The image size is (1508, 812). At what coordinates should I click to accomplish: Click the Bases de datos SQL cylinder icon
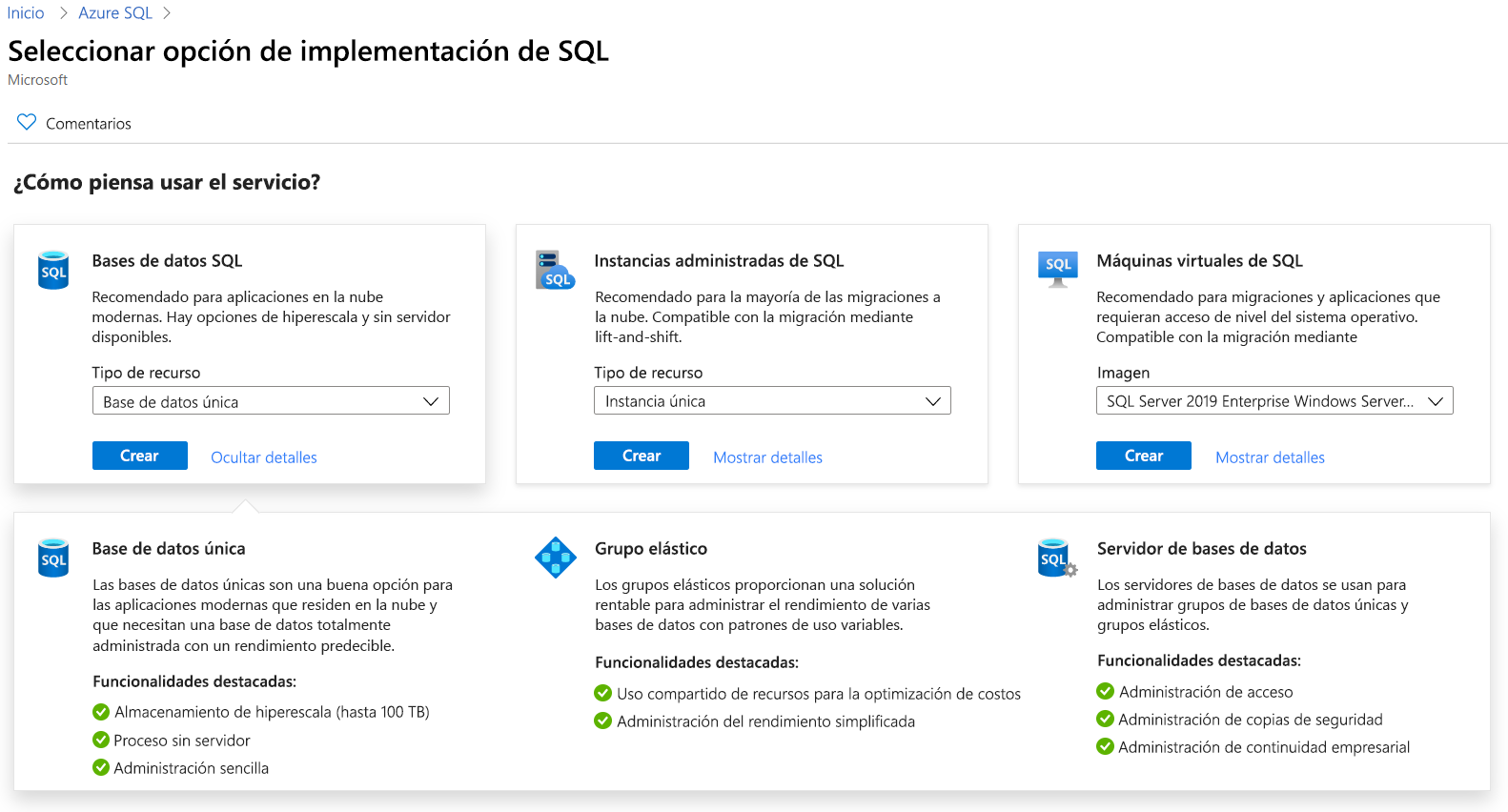53,270
